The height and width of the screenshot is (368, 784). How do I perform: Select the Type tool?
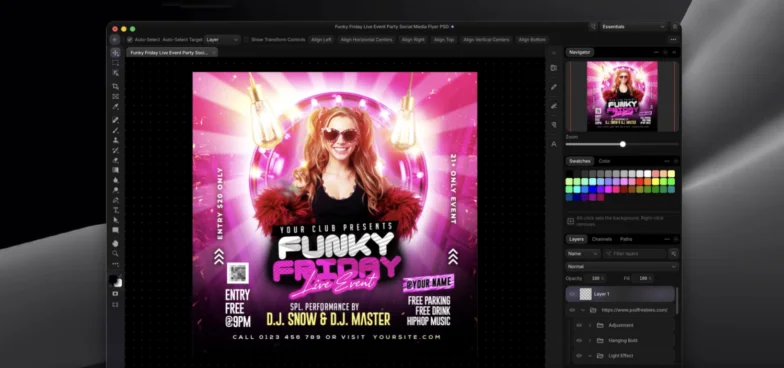(x=116, y=210)
